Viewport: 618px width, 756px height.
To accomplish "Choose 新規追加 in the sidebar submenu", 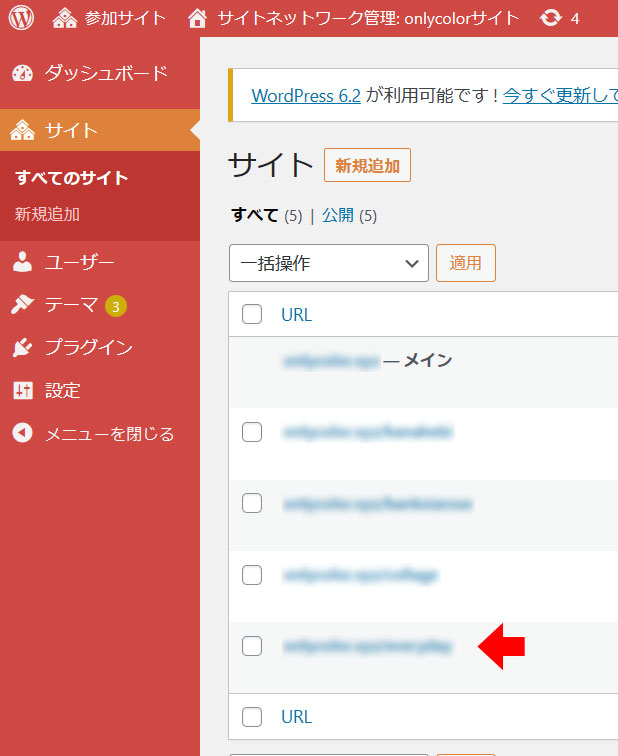I will (47, 214).
